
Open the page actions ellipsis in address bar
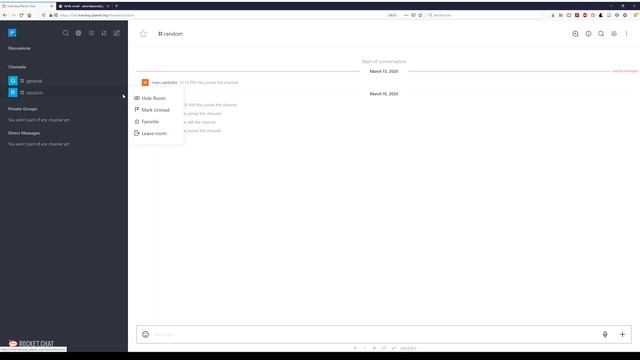point(406,15)
